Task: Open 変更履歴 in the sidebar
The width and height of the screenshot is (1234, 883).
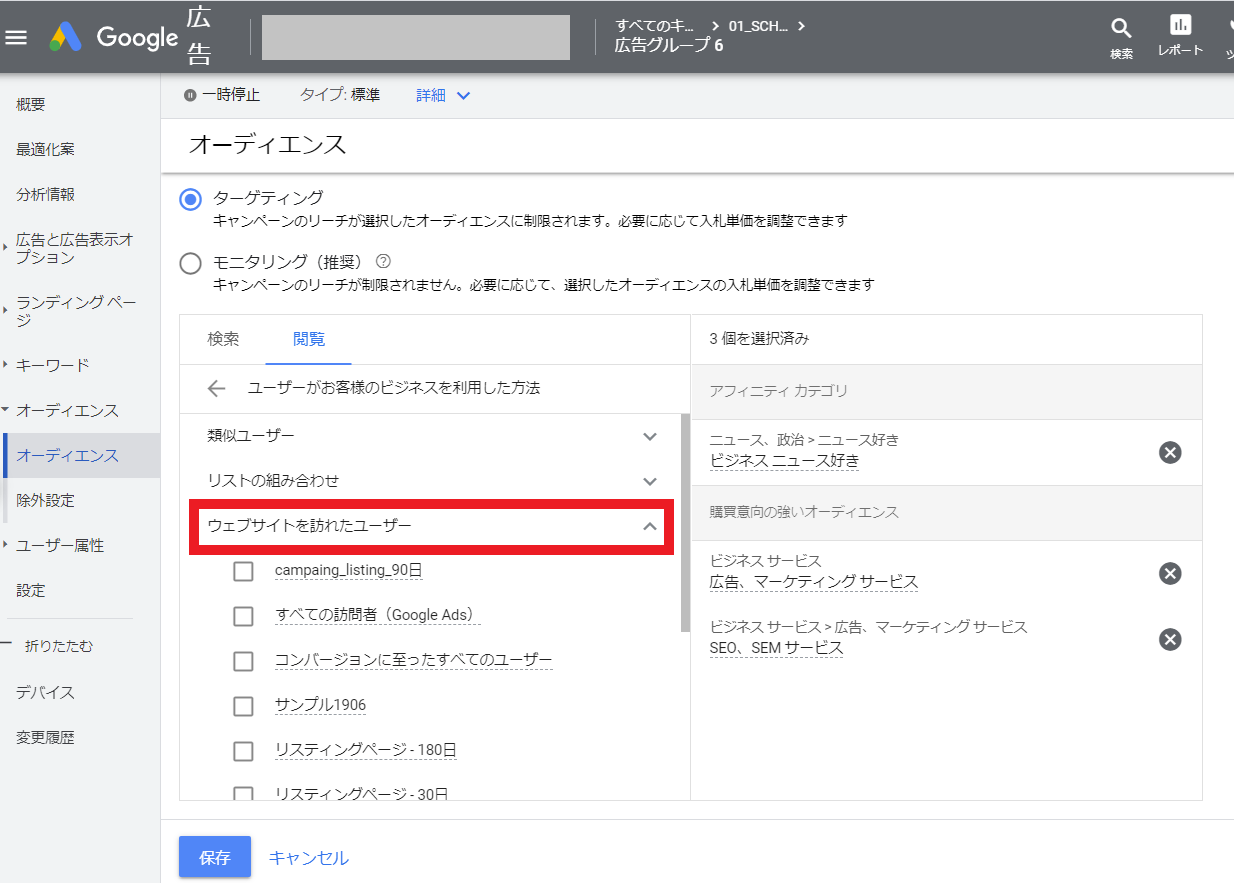Action: [46, 737]
